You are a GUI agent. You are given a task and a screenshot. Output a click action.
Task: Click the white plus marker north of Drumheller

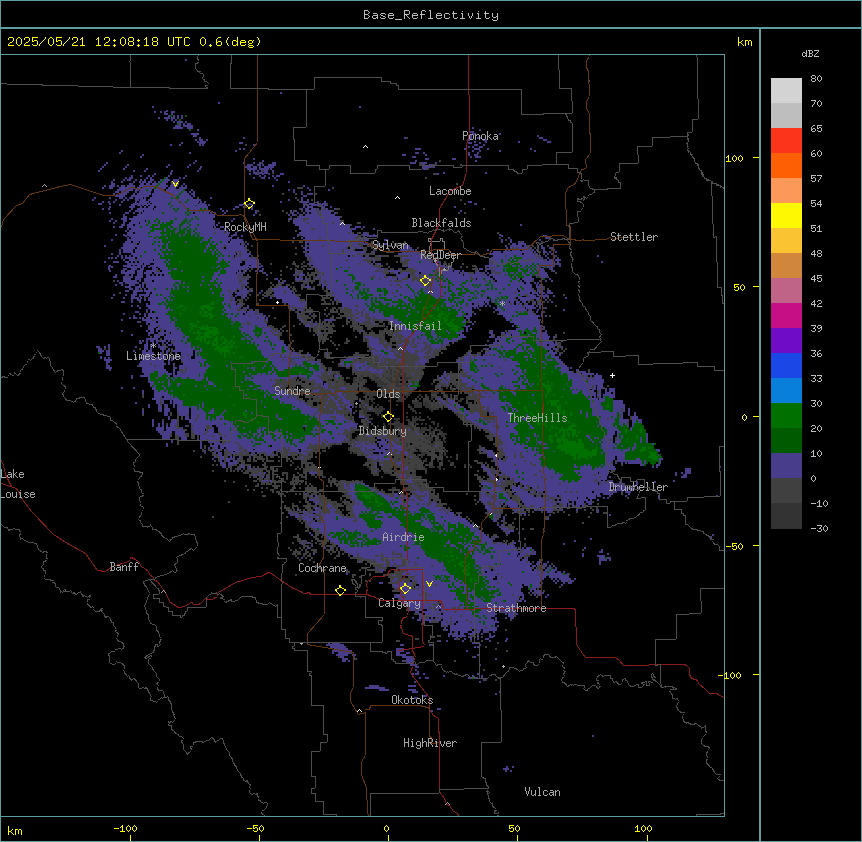612,375
